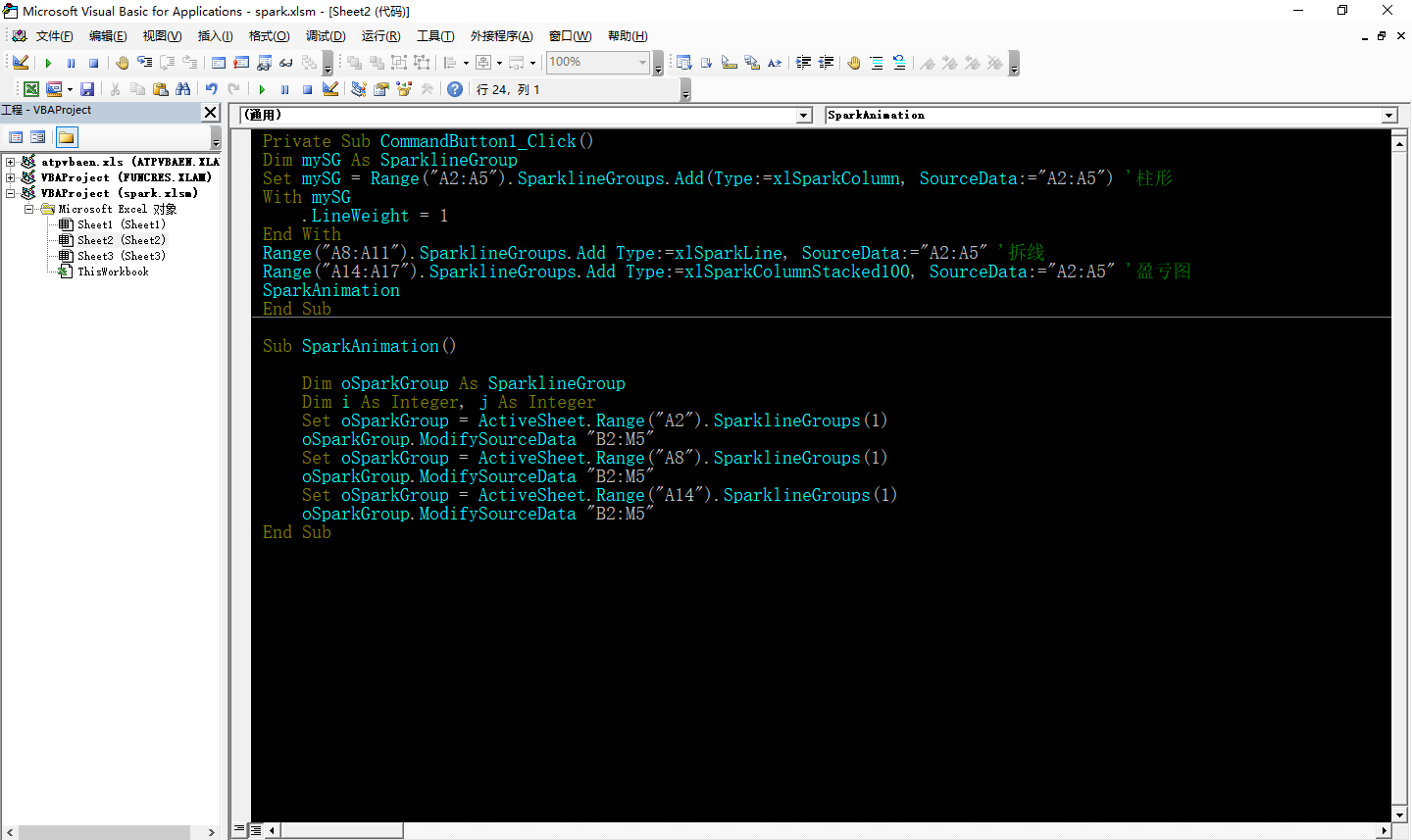Click Comment Block icon
Image resolution: width=1412 pixels, height=840 pixels.
pos(877,62)
